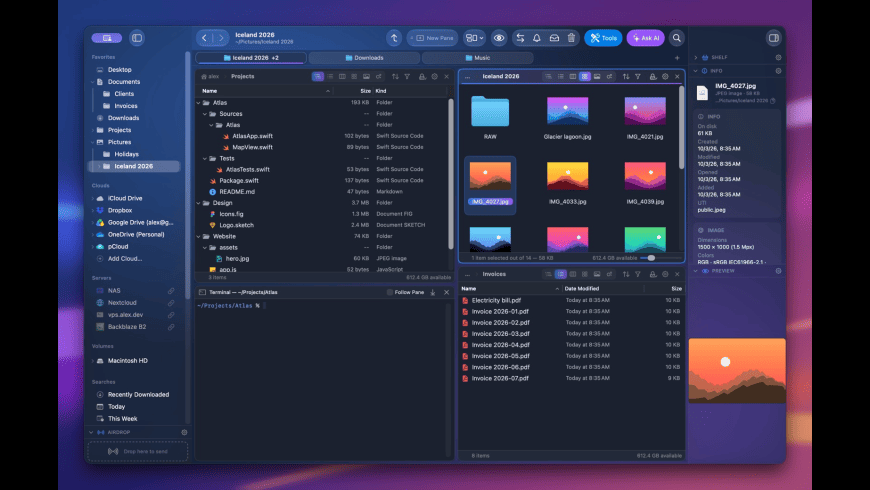Go back with the left arrow button
Image resolution: width=870 pixels, height=490 pixels.
pos(204,38)
